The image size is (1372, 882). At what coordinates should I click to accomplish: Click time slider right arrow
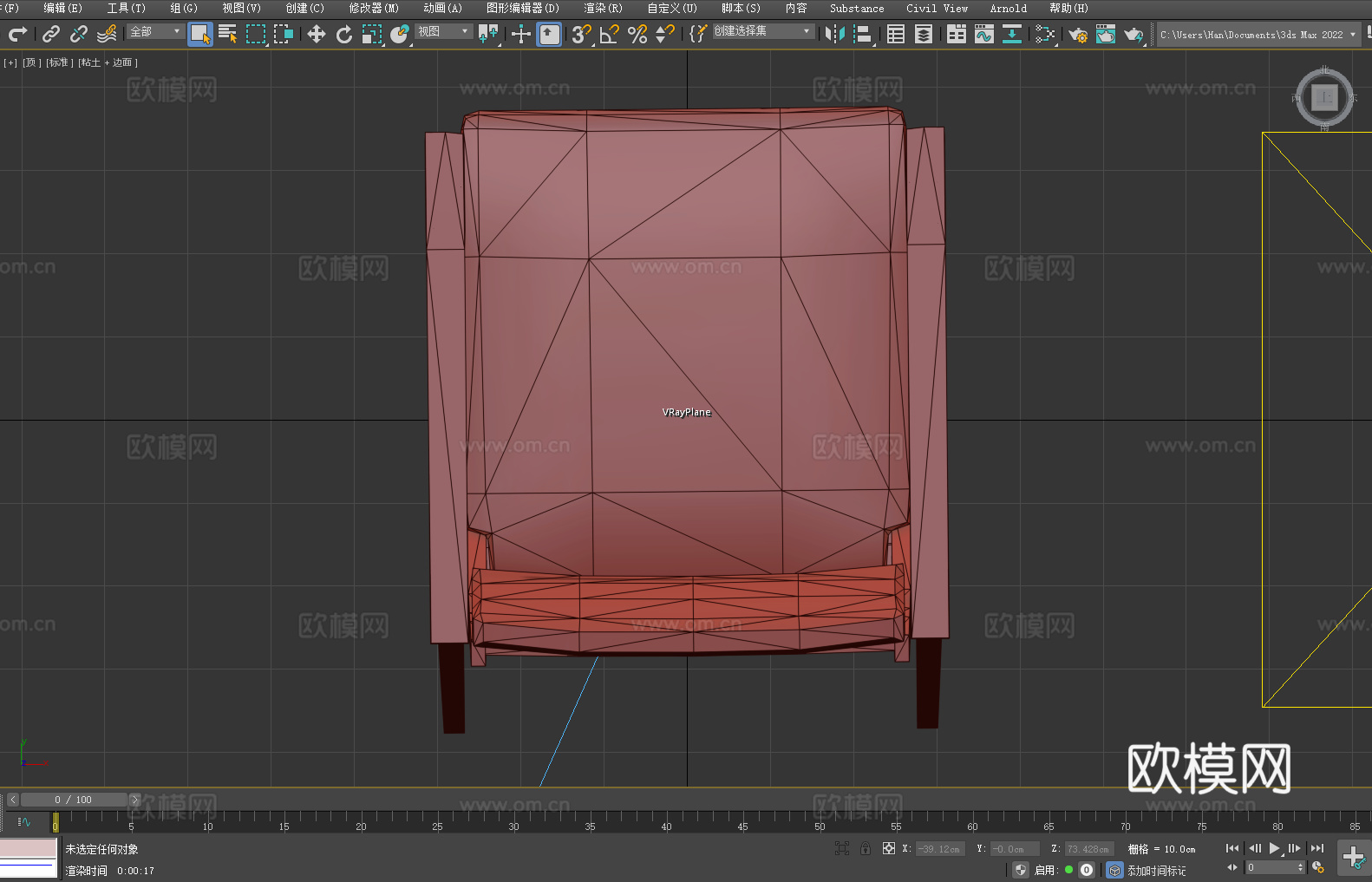point(134,800)
